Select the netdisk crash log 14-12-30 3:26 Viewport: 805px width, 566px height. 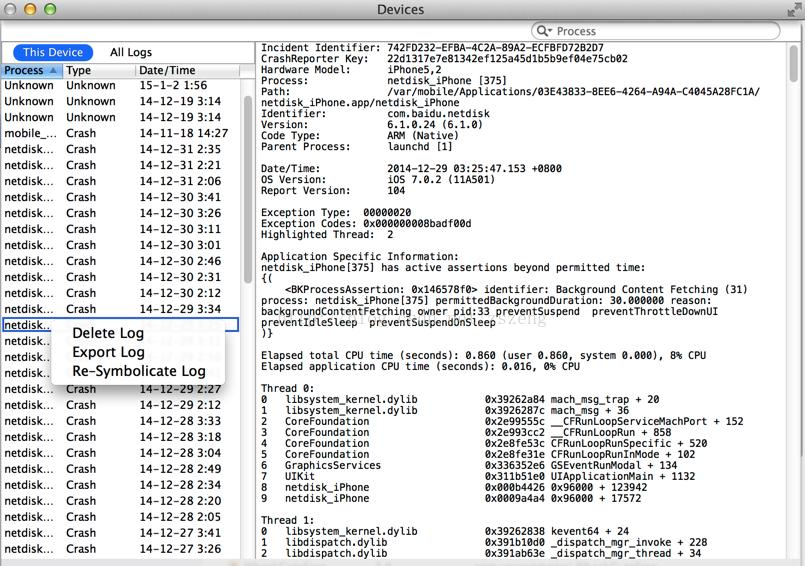(121, 213)
